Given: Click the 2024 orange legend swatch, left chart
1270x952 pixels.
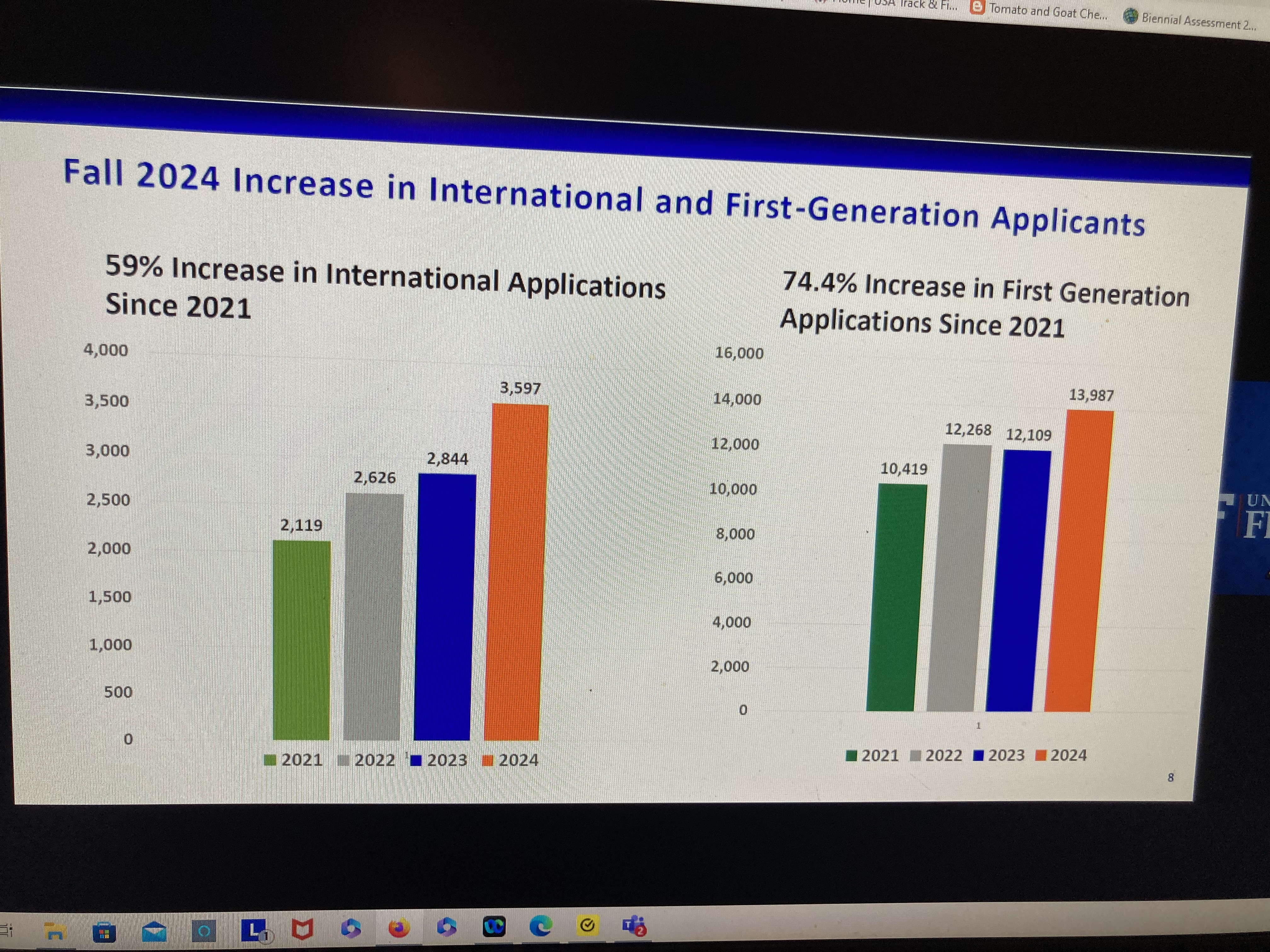Looking at the screenshot, I should (488, 761).
